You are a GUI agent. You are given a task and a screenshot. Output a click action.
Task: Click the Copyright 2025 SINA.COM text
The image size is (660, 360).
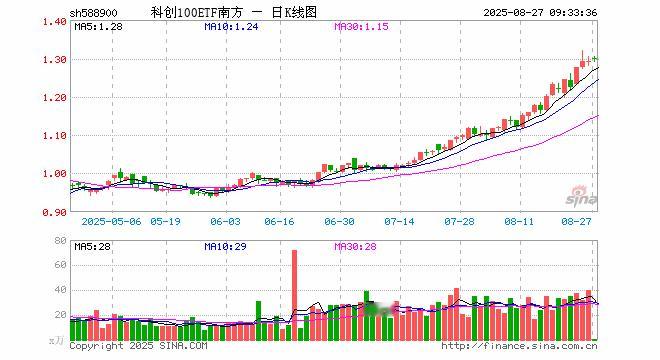138,346
